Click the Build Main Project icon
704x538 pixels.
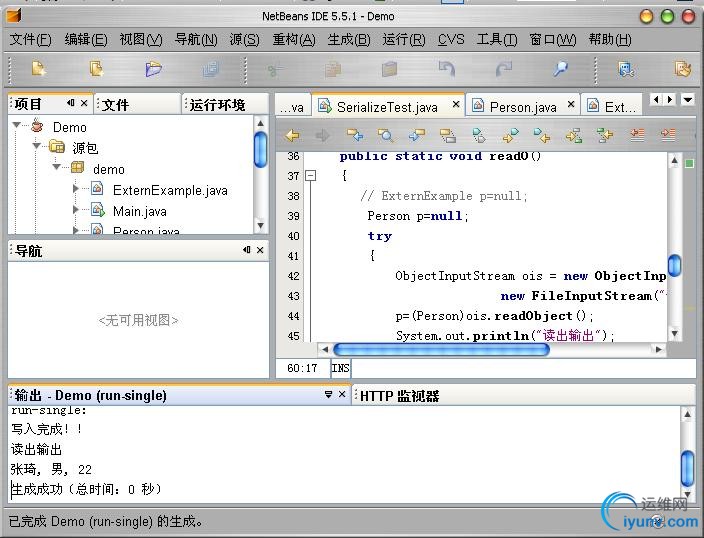coord(626,69)
